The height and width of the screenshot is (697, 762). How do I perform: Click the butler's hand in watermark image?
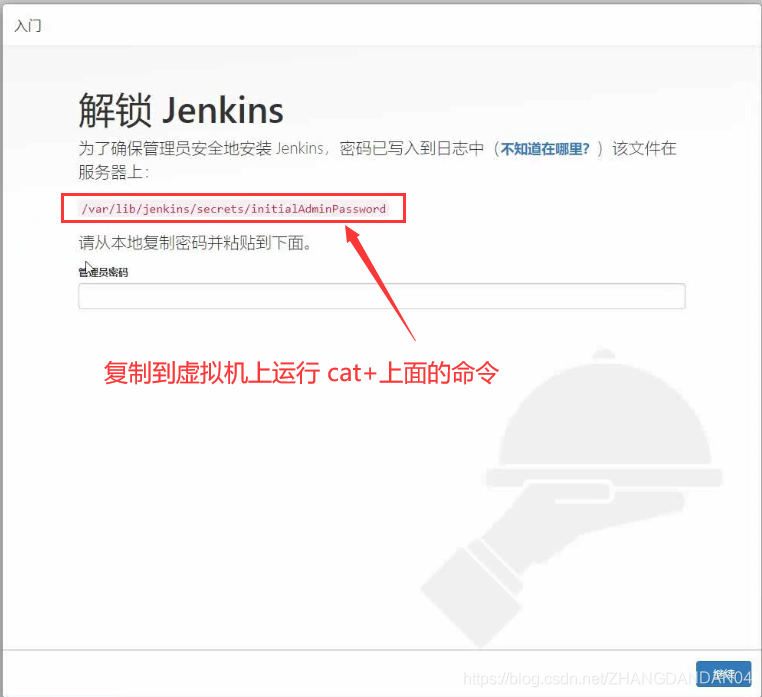click(x=480, y=560)
